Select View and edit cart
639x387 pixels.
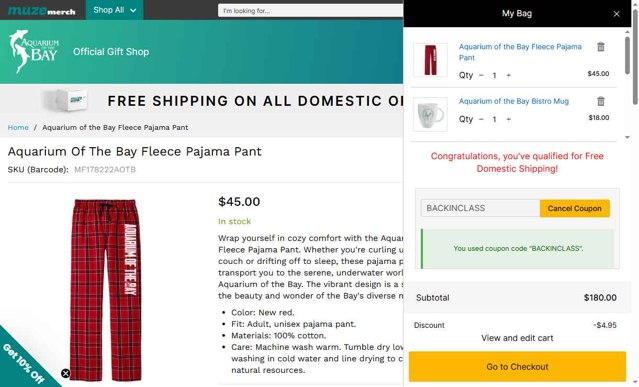coord(517,338)
